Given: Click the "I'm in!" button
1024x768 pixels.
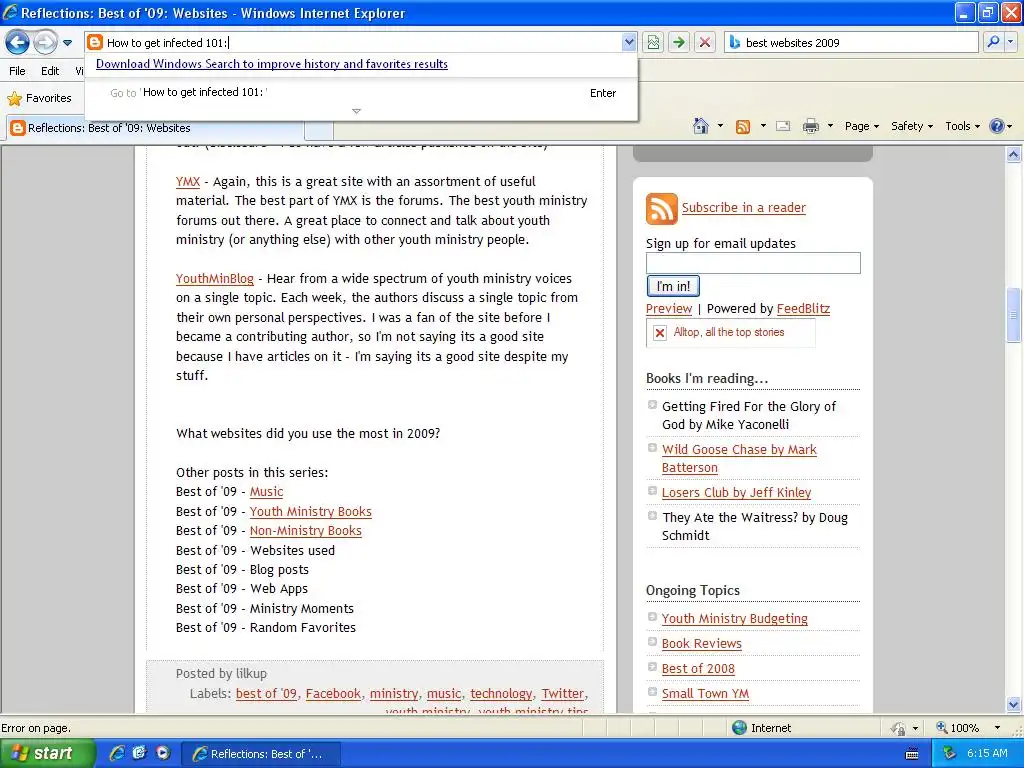Looking at the screenshot, I should coord(673,286).
